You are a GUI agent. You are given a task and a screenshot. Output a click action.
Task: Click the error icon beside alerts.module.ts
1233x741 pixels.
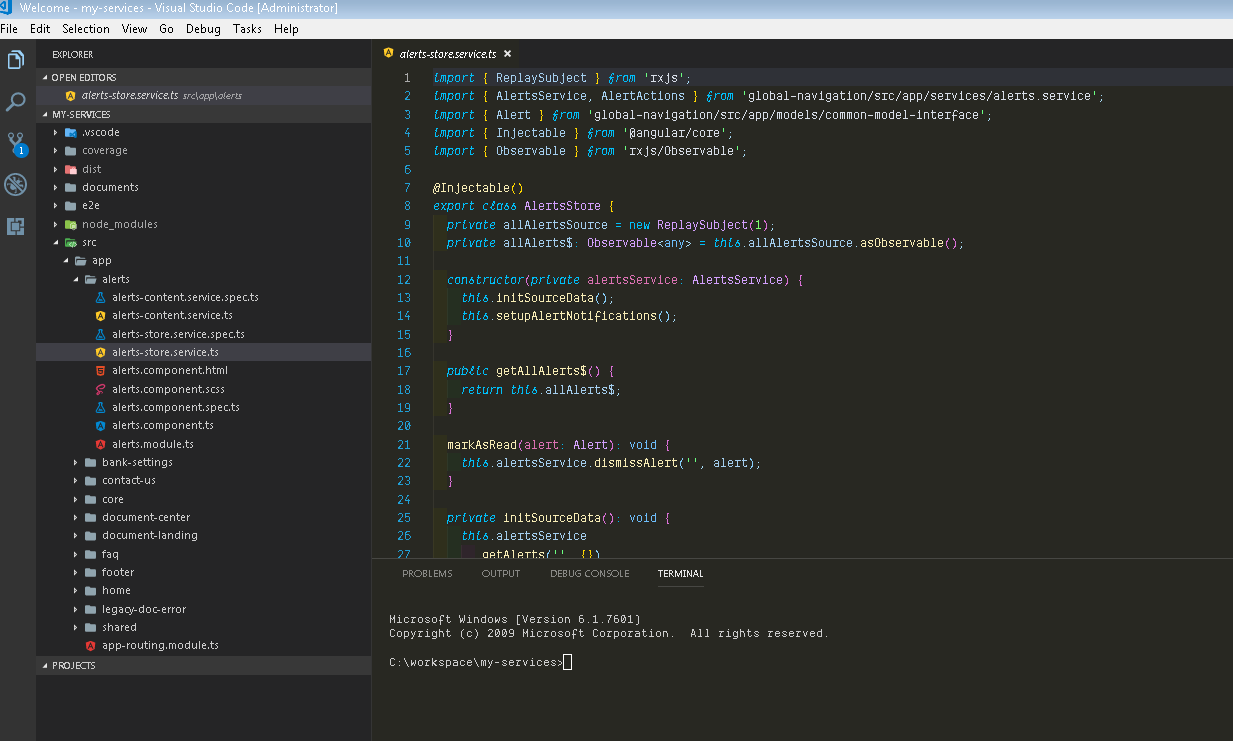click(98, 444)
